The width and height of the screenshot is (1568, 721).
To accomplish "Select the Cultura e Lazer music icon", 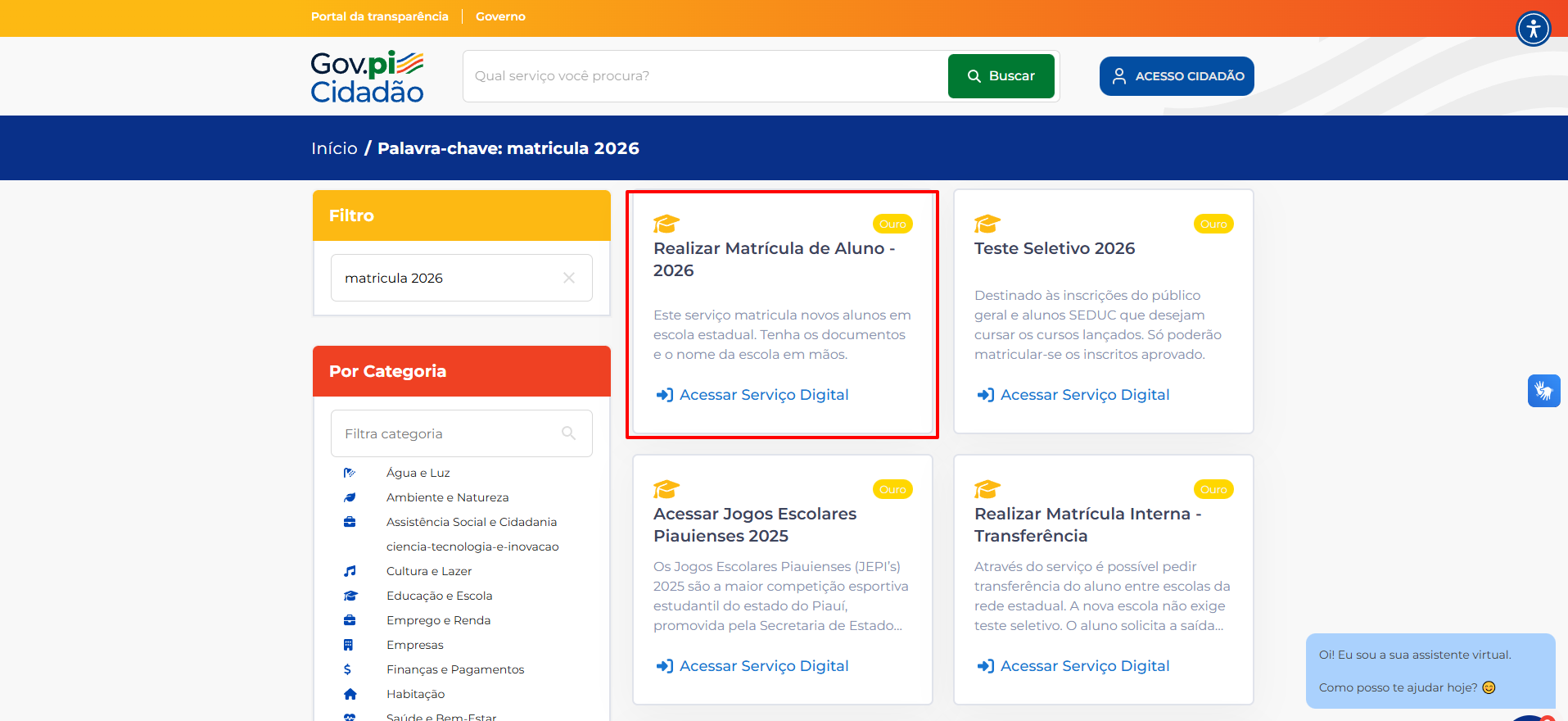I will tap(350, 571).
